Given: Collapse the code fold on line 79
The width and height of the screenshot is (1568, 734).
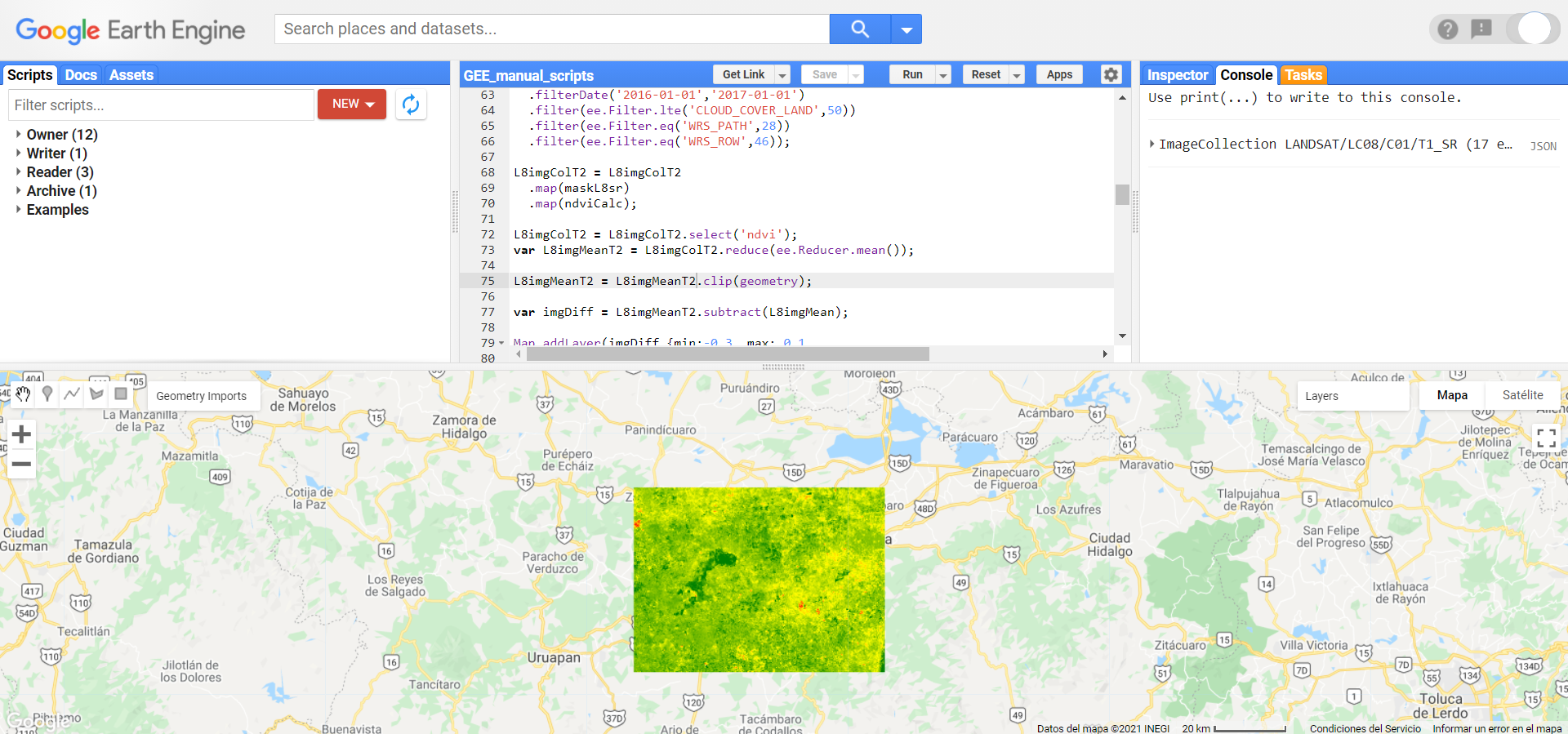Looking at the screenshot, I should (x=501, y=343).
